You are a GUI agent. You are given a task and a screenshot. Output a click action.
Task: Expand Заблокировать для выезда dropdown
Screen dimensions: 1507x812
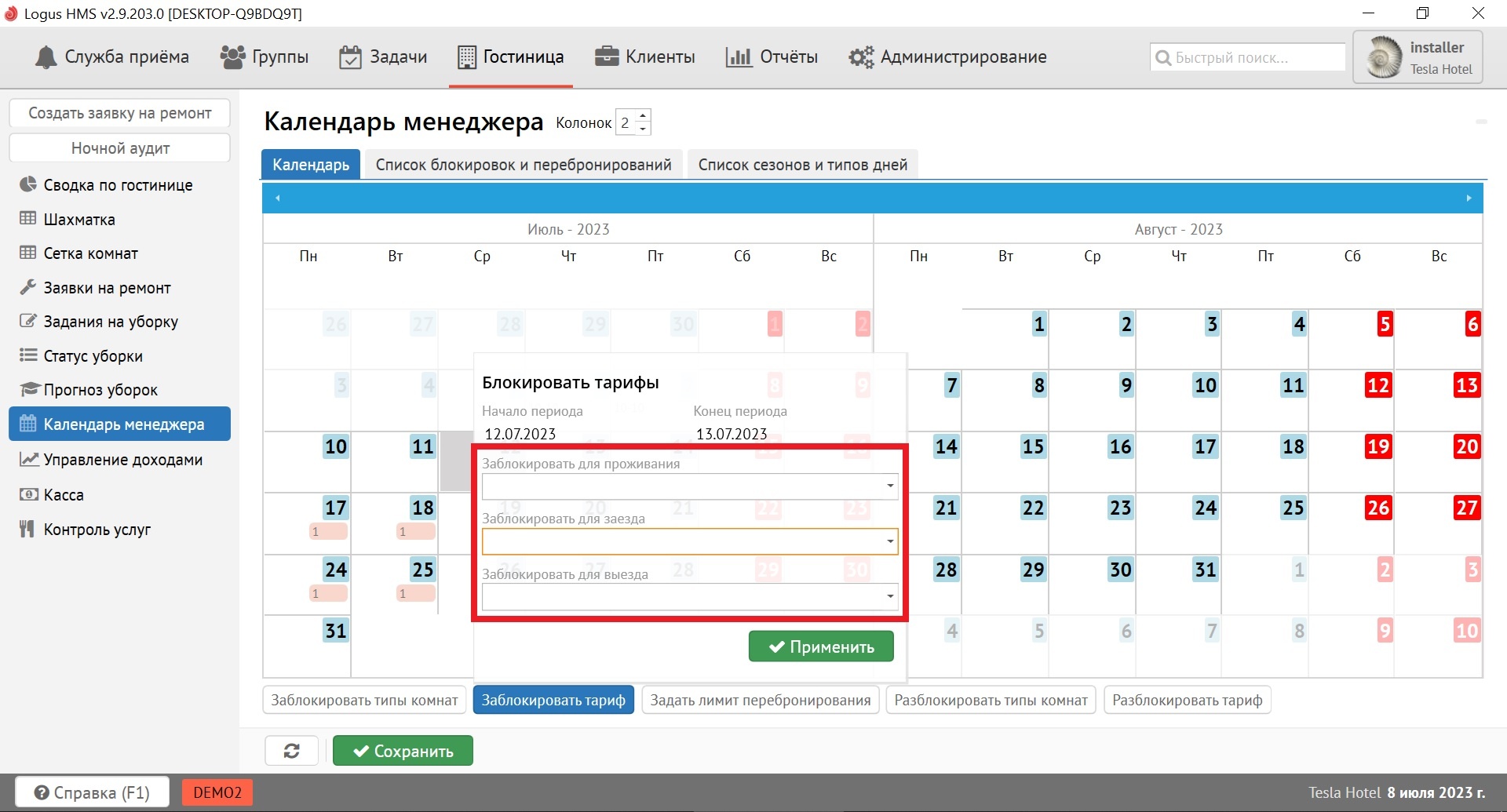pos(890,596)
